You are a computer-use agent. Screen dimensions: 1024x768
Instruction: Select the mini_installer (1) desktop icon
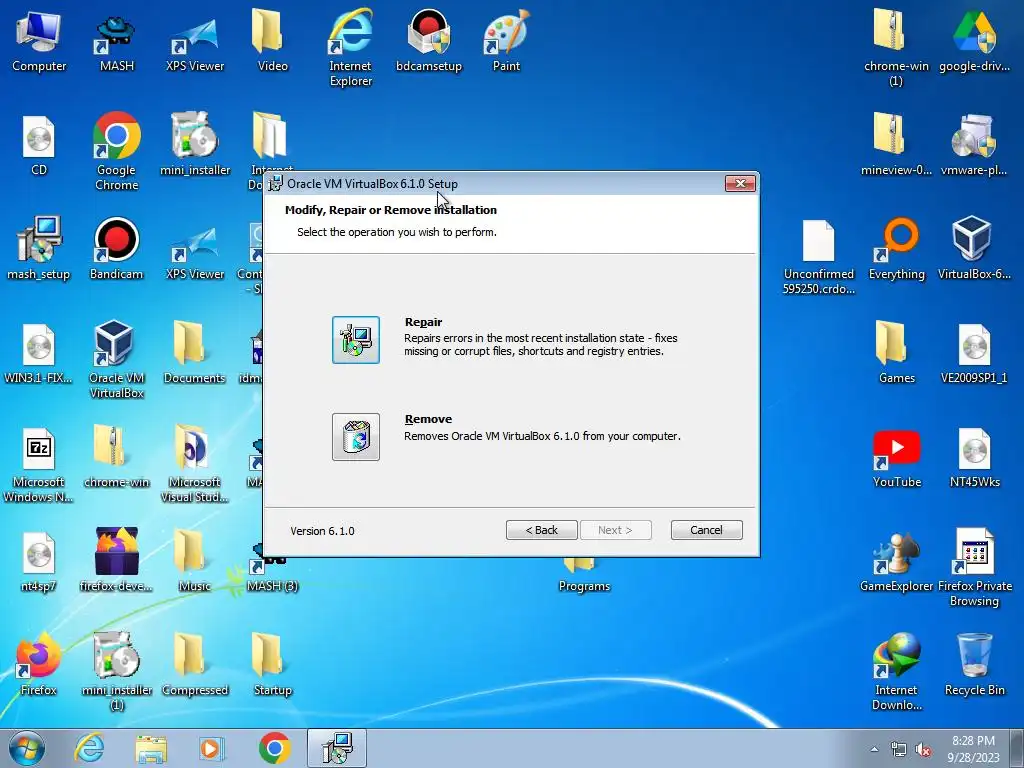coord(116,672)
